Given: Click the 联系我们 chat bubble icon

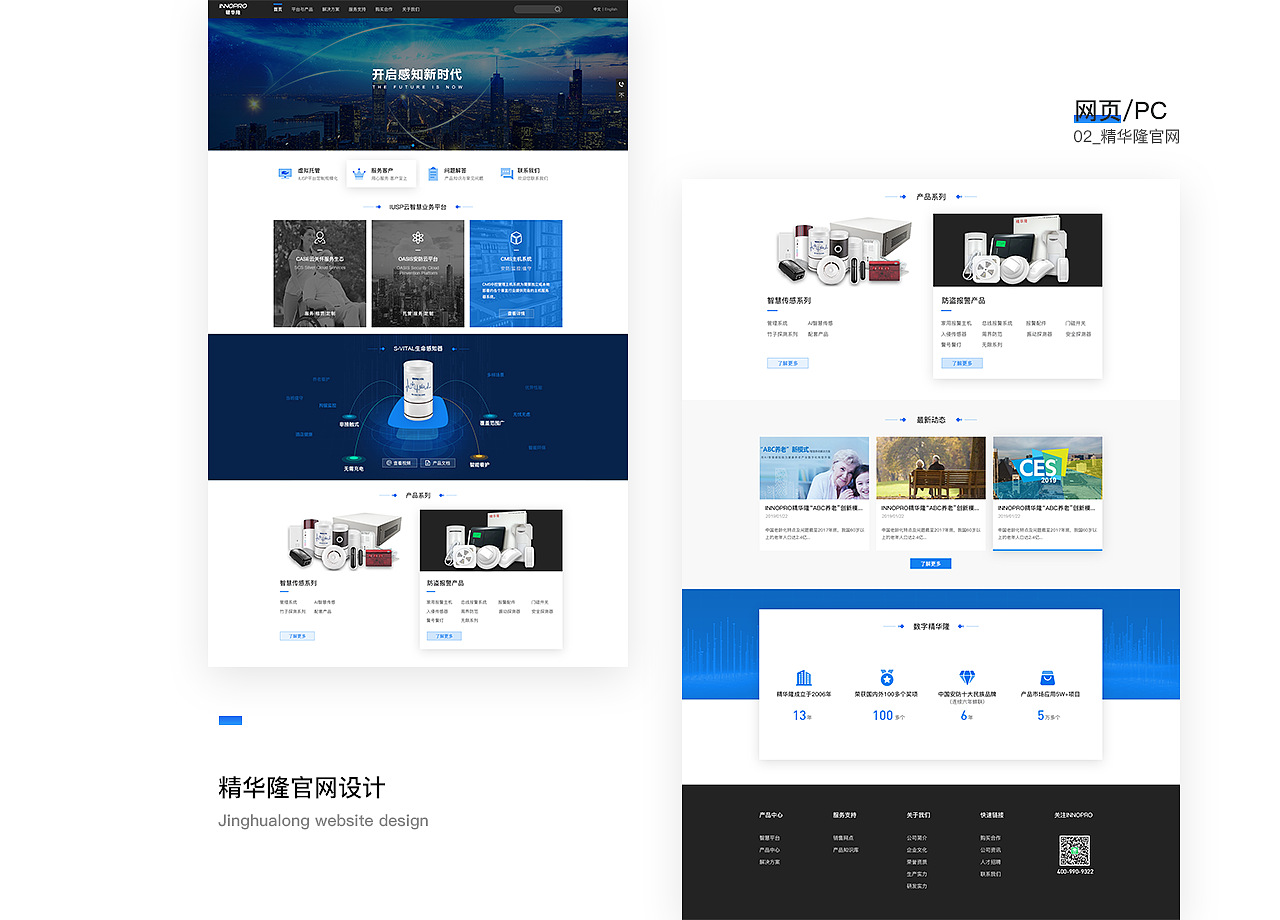Looking at the screenshot, I should point(505,173).
